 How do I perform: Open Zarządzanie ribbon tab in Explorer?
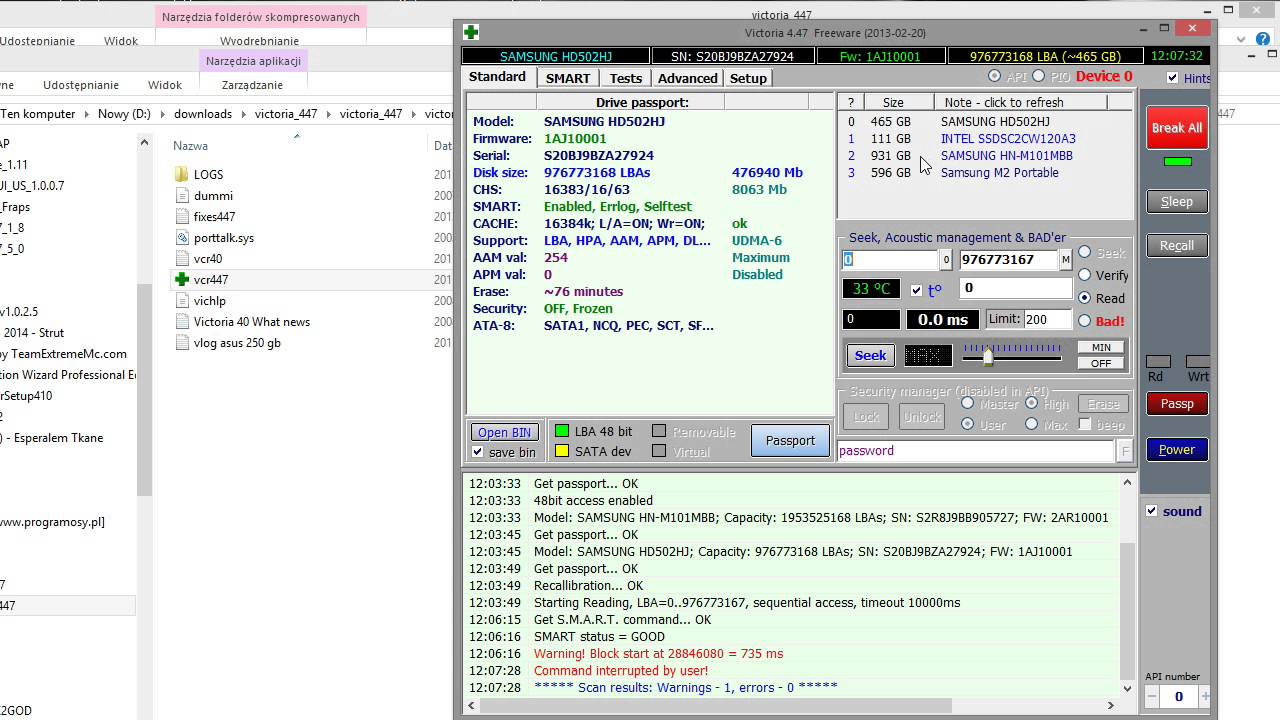(x=252, y=85)
